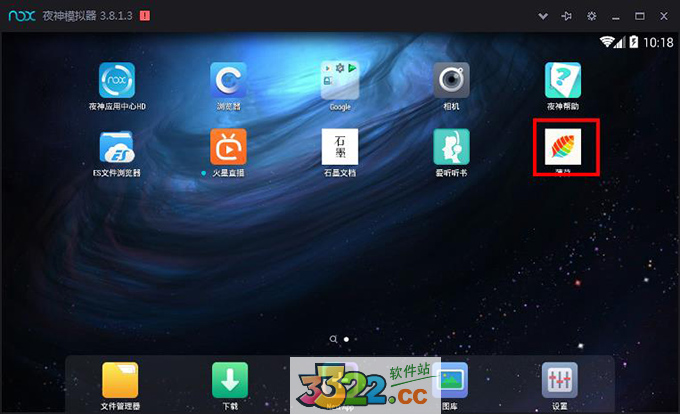680x414 pixels.
Task: Click the home screen search page indicator
Action: 333,339
